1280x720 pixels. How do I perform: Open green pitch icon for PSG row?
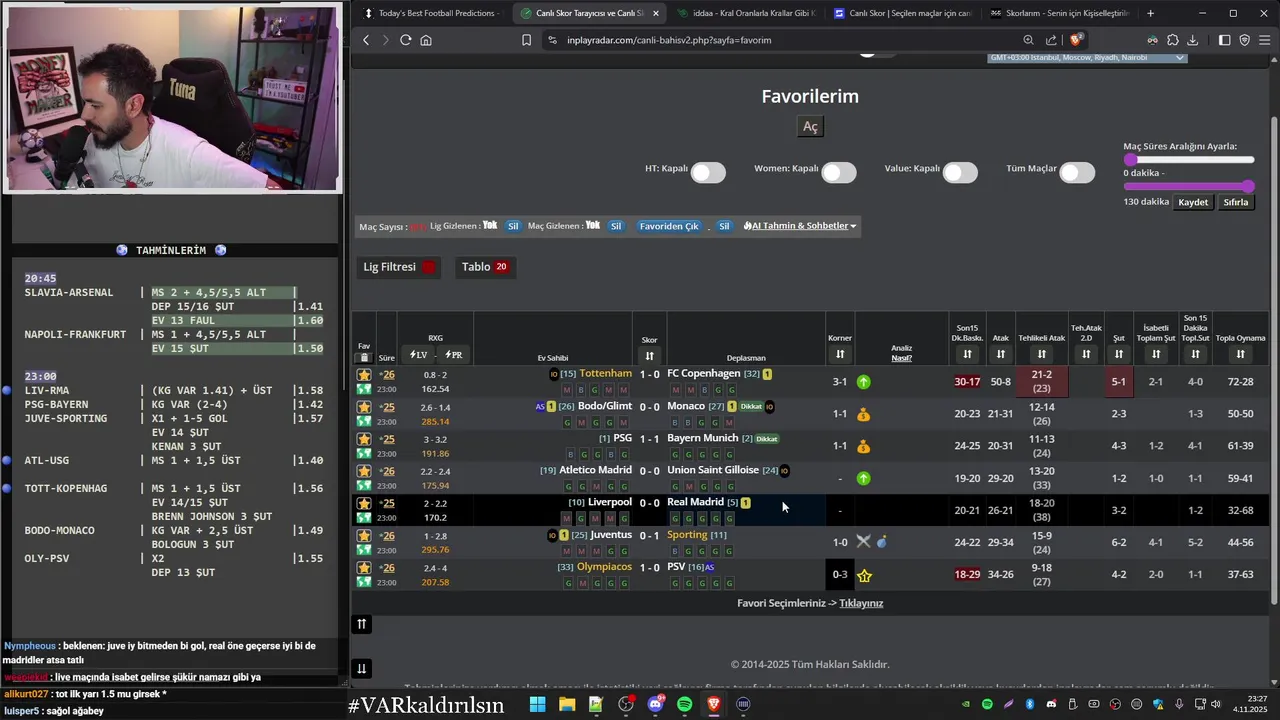pos(364,453)
